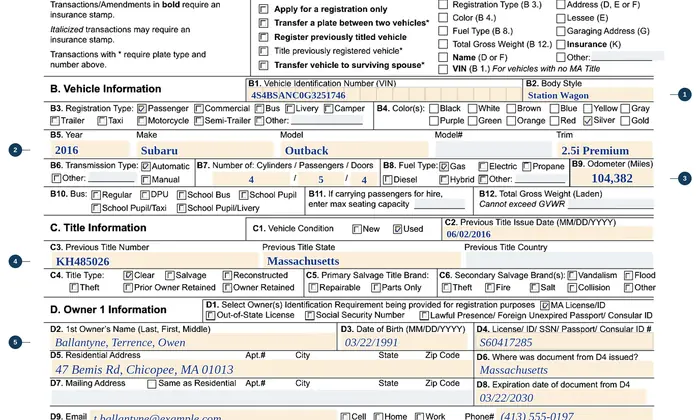Screen dimensions: 700x420
Task: Check the School Bus box
Action: (x=181, y=195)
